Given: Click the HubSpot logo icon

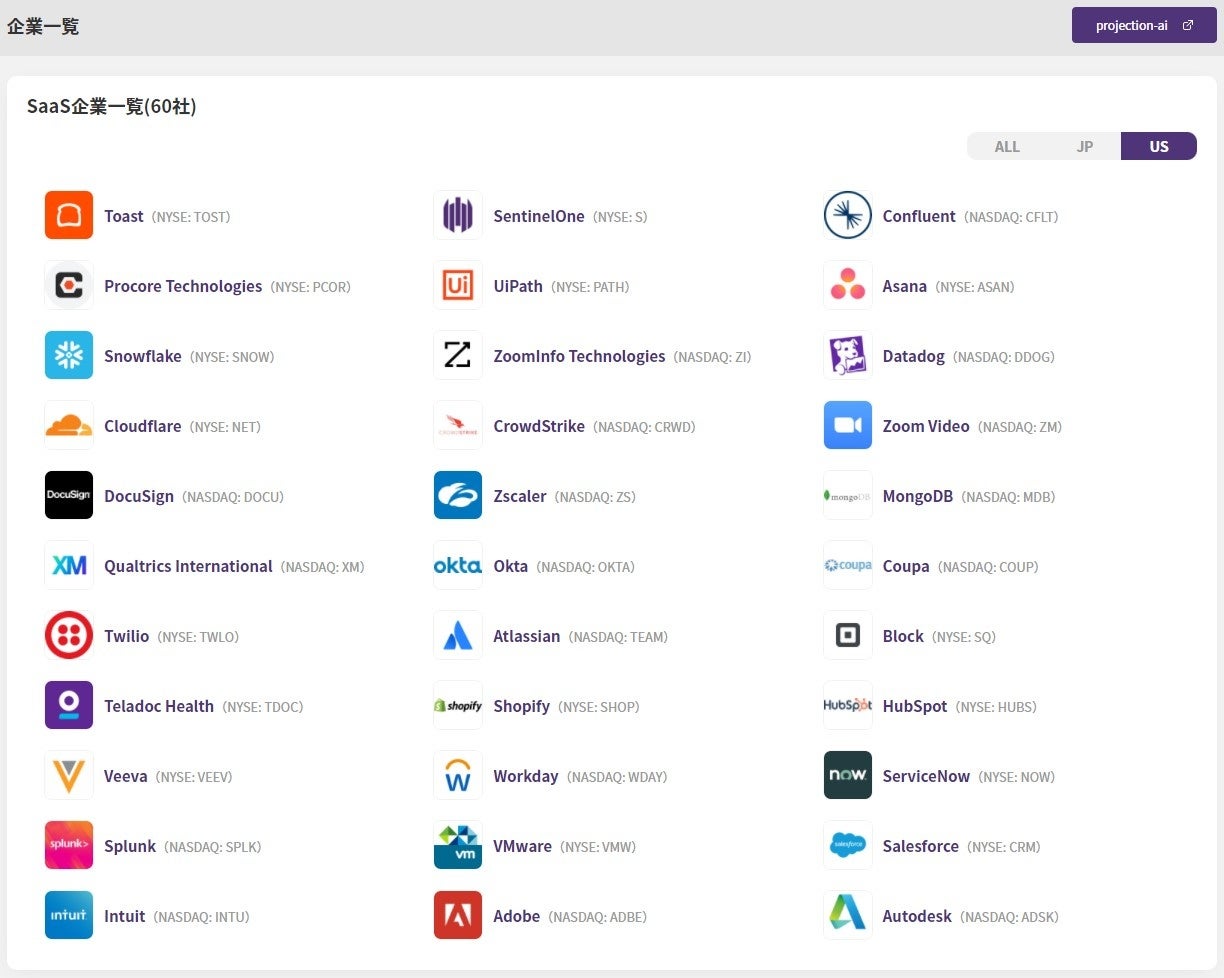Looking at the screenshot, I should 848,705.
